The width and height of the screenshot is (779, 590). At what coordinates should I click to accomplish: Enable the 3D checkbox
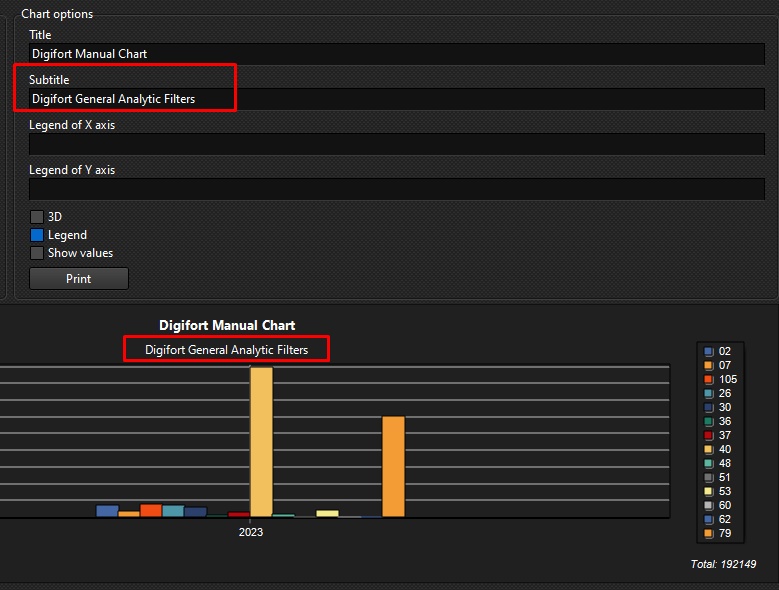click(37, 217)
